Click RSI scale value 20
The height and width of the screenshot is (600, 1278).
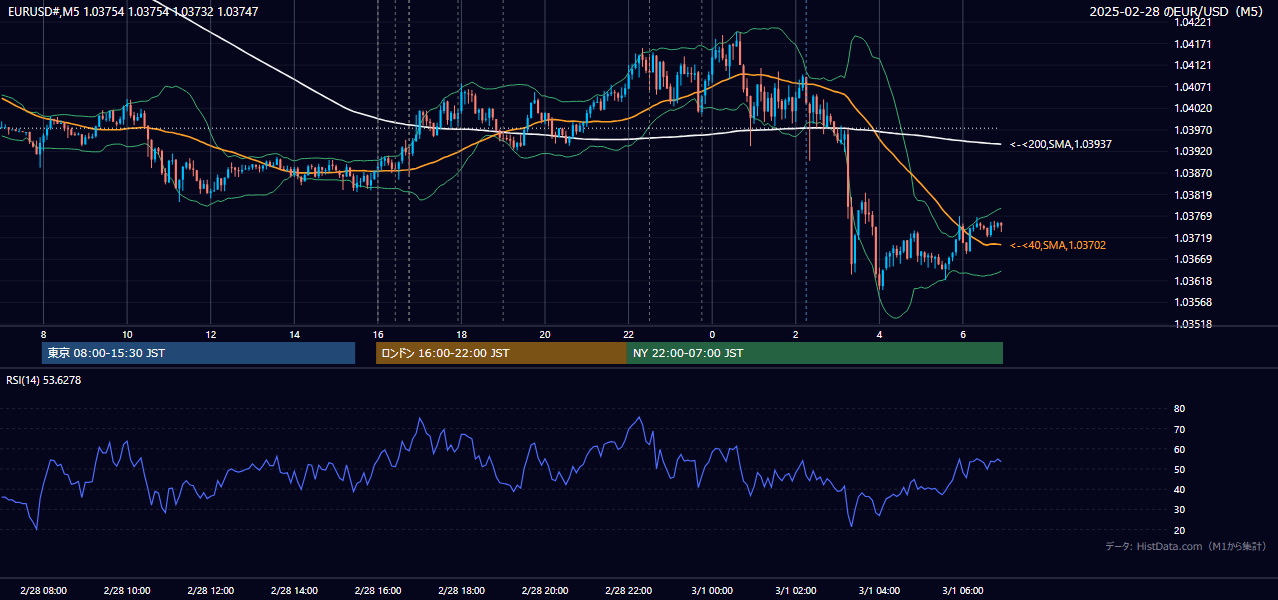coord(1179,530)
